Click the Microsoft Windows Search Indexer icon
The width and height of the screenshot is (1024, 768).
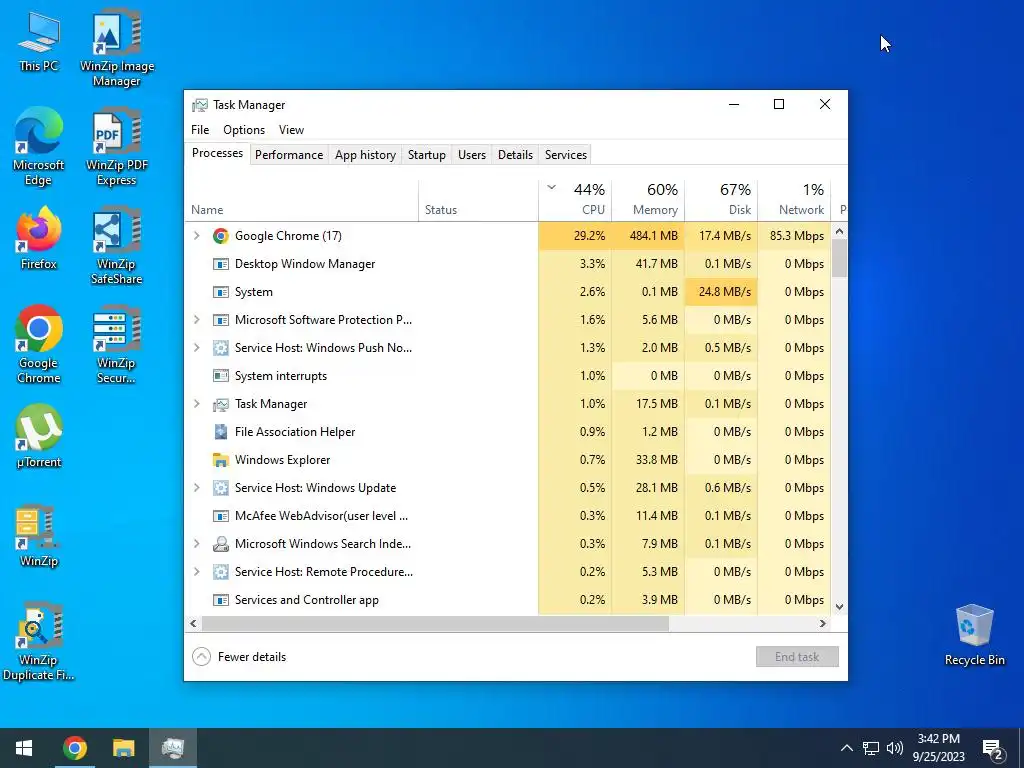pyautogui.click(x=221, y=544)
